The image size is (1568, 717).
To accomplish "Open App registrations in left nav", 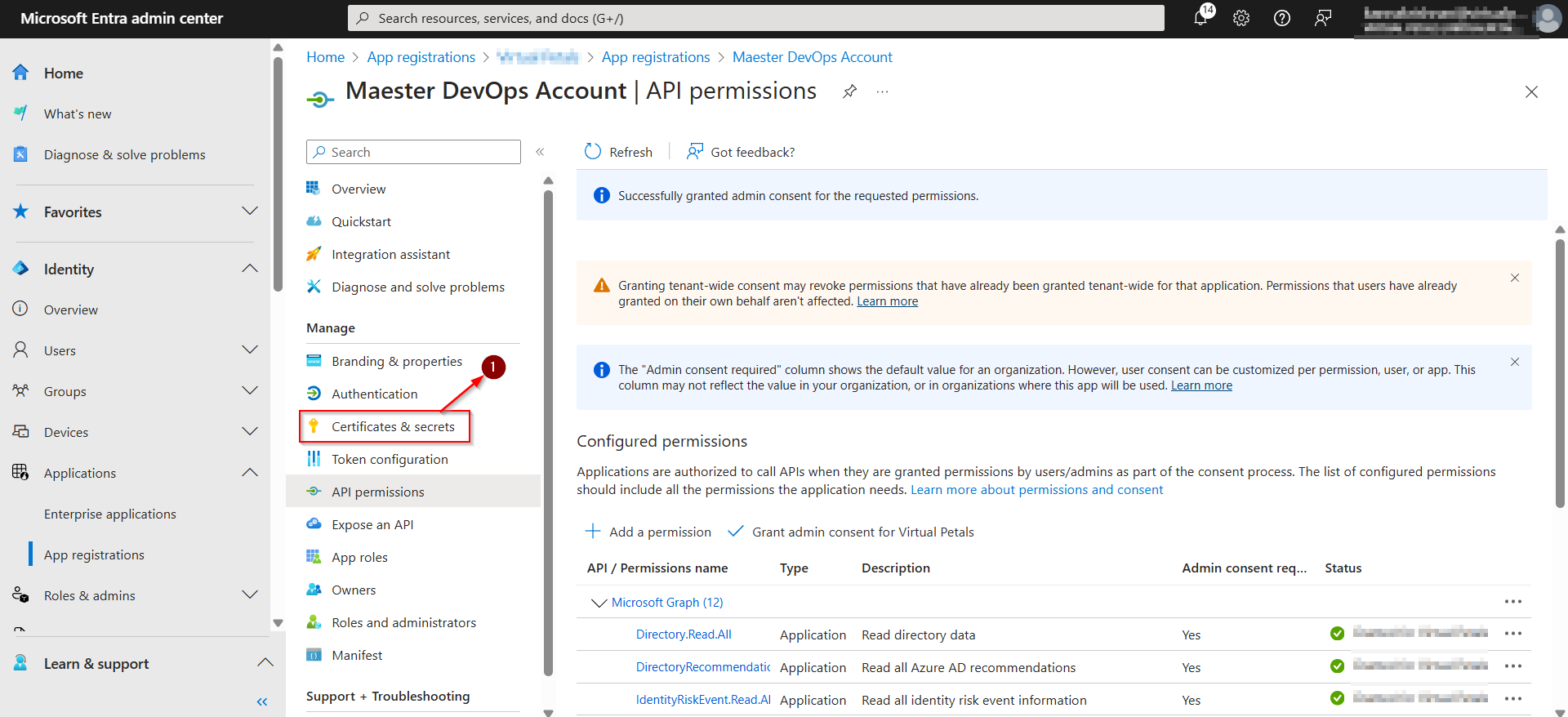I will pos(94,554).
